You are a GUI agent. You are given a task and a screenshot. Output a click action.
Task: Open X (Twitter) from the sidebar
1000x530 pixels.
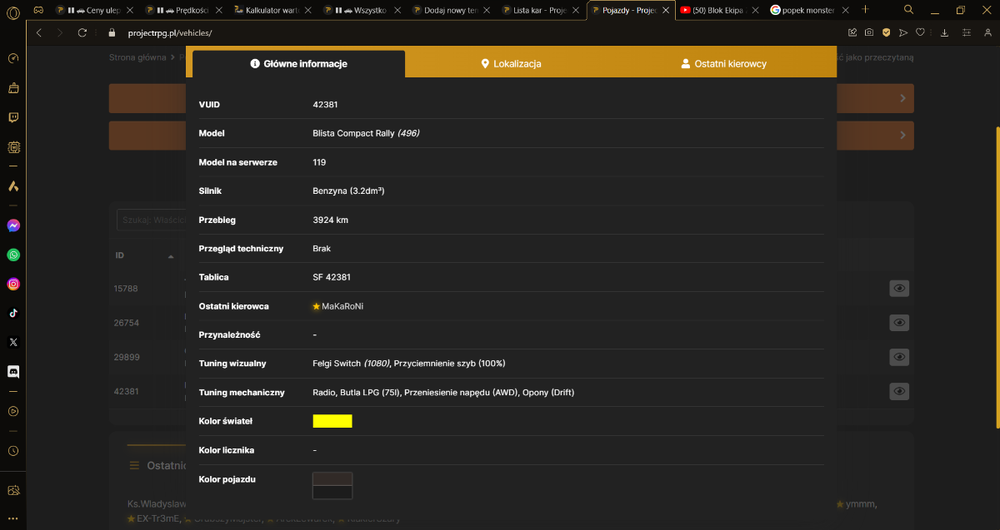[x=13, y=342]
